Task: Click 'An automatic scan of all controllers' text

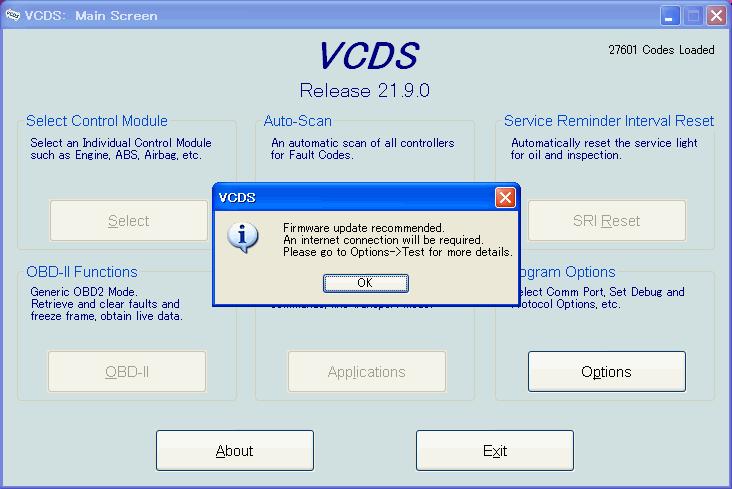Action: 363,143
